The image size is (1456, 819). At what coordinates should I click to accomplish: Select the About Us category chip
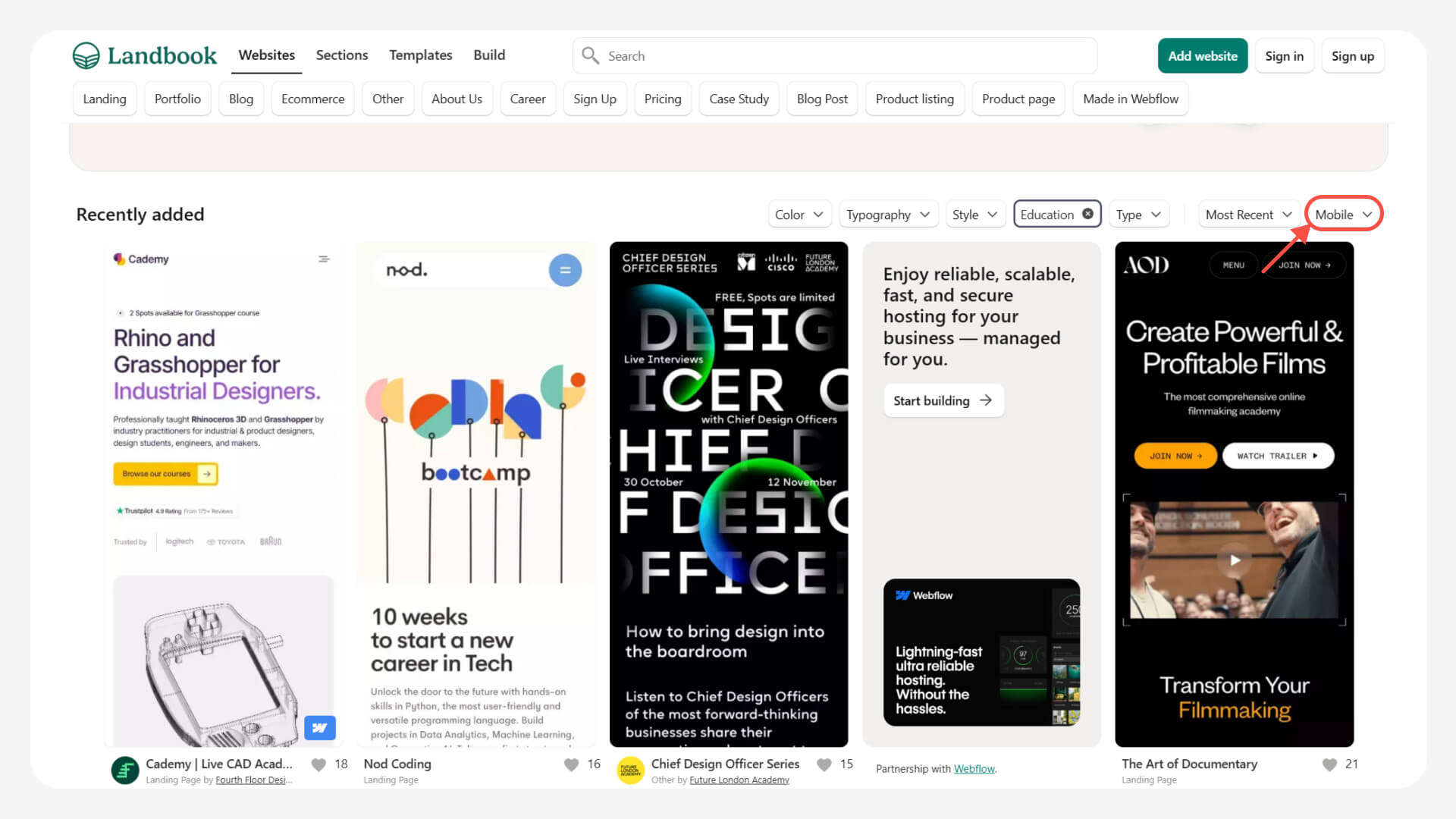pyautogui.click(x=457, y=99)
